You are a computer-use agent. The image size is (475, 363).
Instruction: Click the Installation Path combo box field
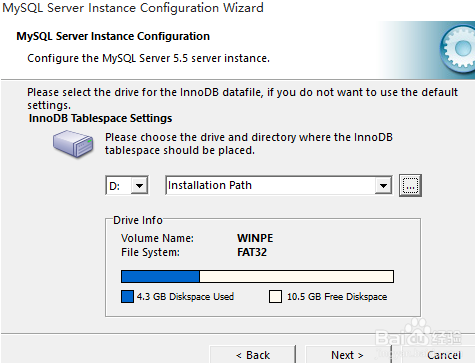click(x=279, y=185)
